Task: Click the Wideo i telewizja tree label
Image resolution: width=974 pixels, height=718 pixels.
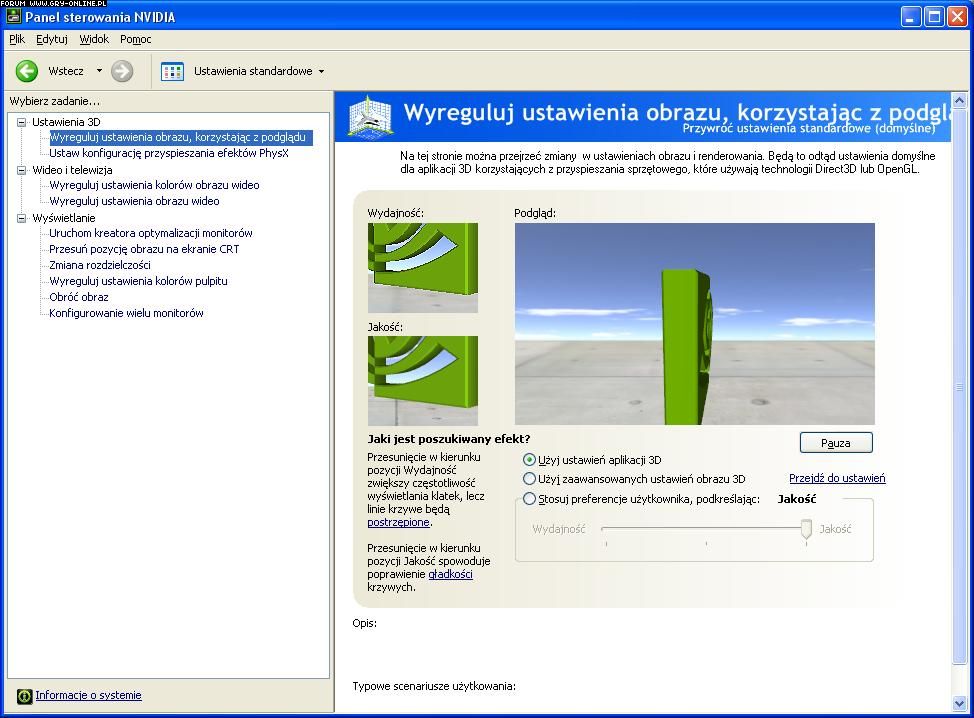Action: click(x=72, y=170)
